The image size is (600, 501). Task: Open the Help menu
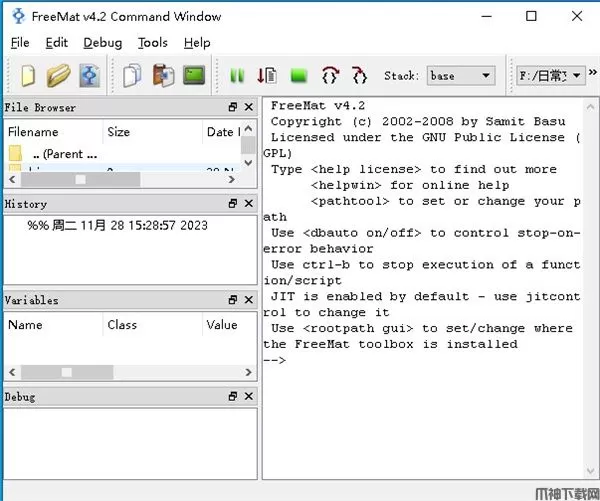pyautogui.click(x=197, y=42)
